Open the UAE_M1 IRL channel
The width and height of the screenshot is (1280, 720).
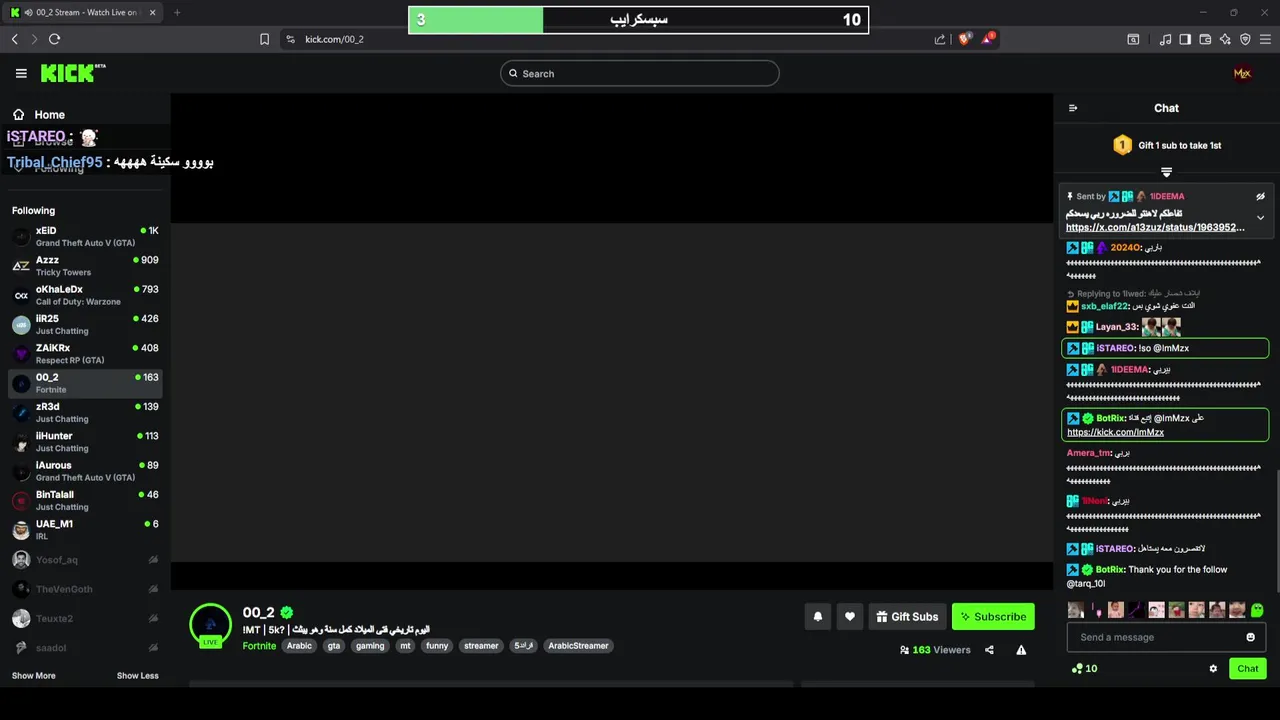(85, 530)
